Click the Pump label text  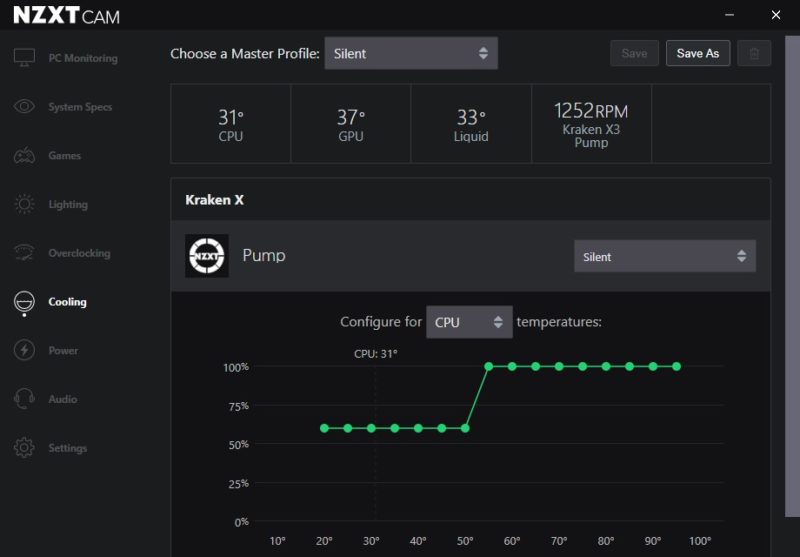tap(264, 256)
